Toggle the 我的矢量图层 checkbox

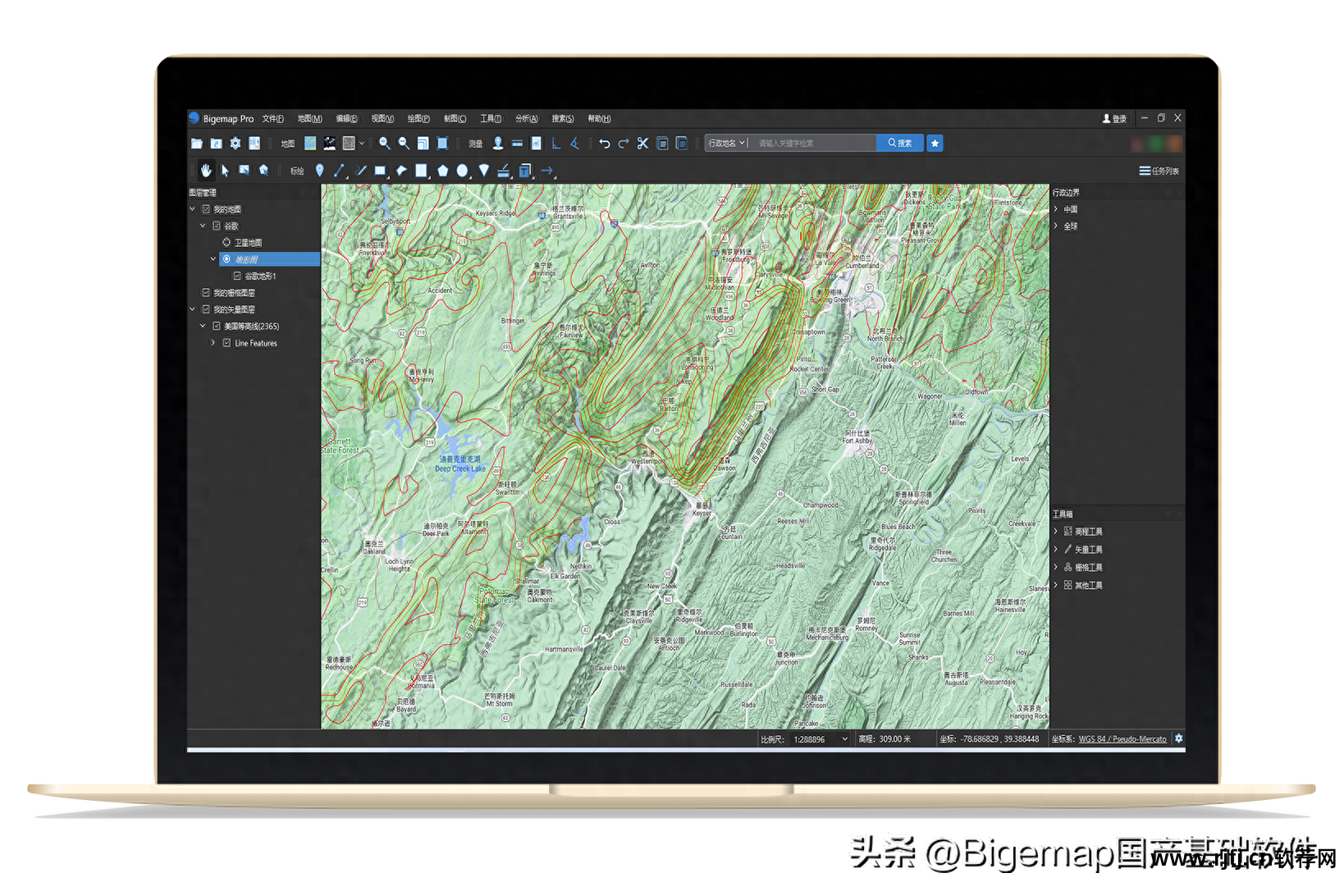tap(206, 309)
